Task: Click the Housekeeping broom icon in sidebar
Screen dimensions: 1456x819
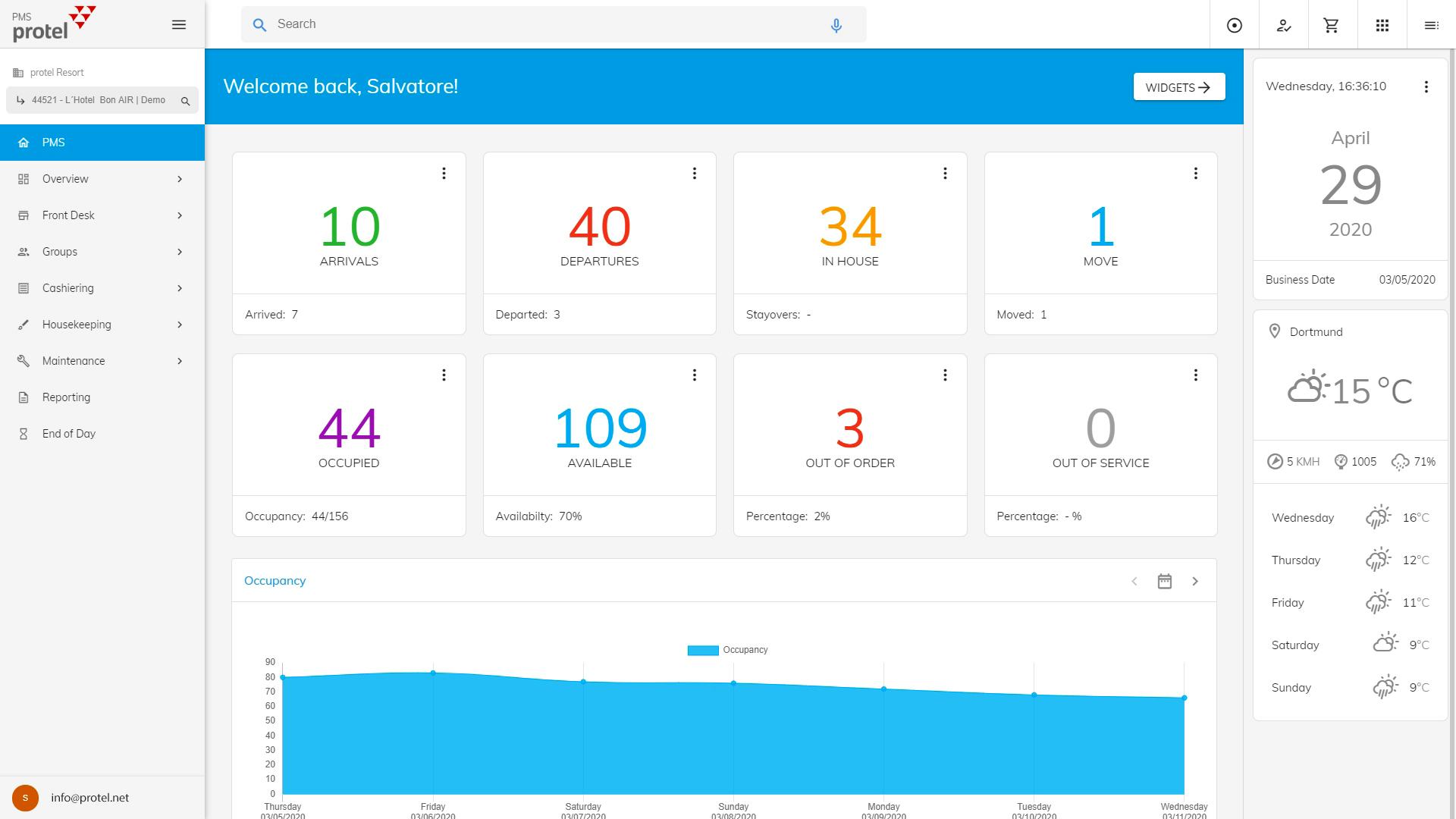Action: click(24, 325)
